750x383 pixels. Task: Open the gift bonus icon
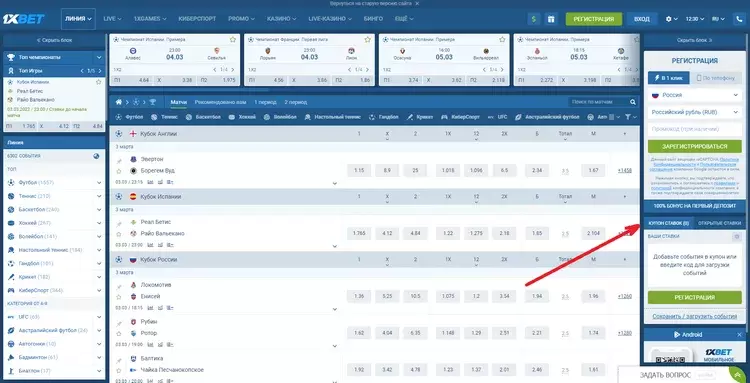click(551, 19)
